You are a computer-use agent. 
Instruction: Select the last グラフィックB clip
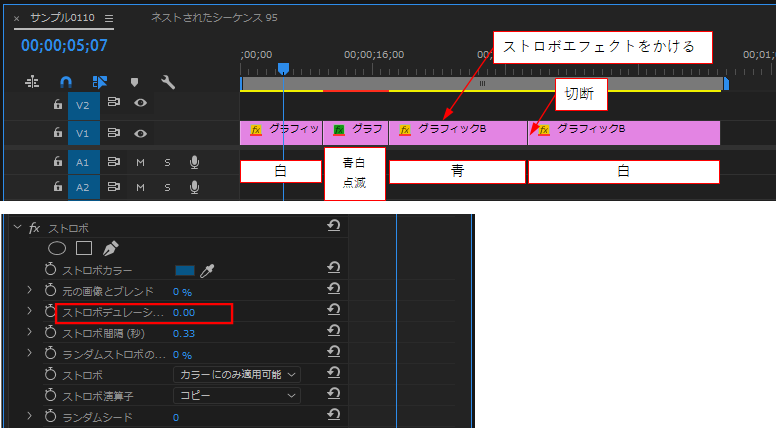pos(624,133)
